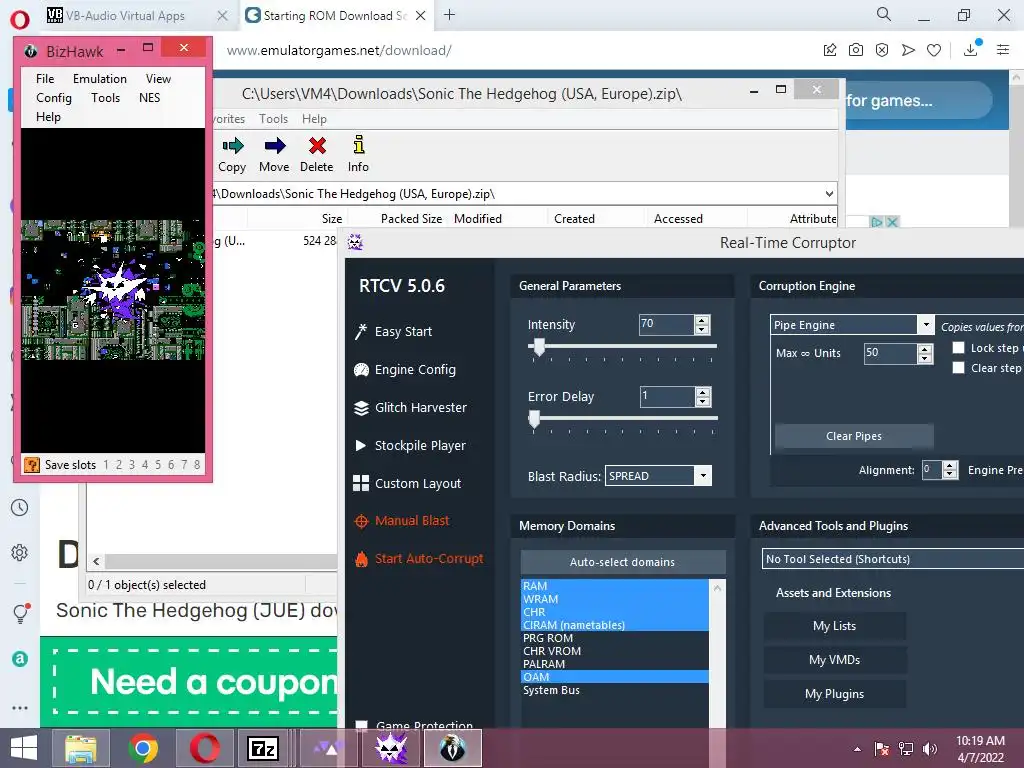Select System Bus memory domain
The width and height of the screenshot is (1024, 768).
[614, 690]
